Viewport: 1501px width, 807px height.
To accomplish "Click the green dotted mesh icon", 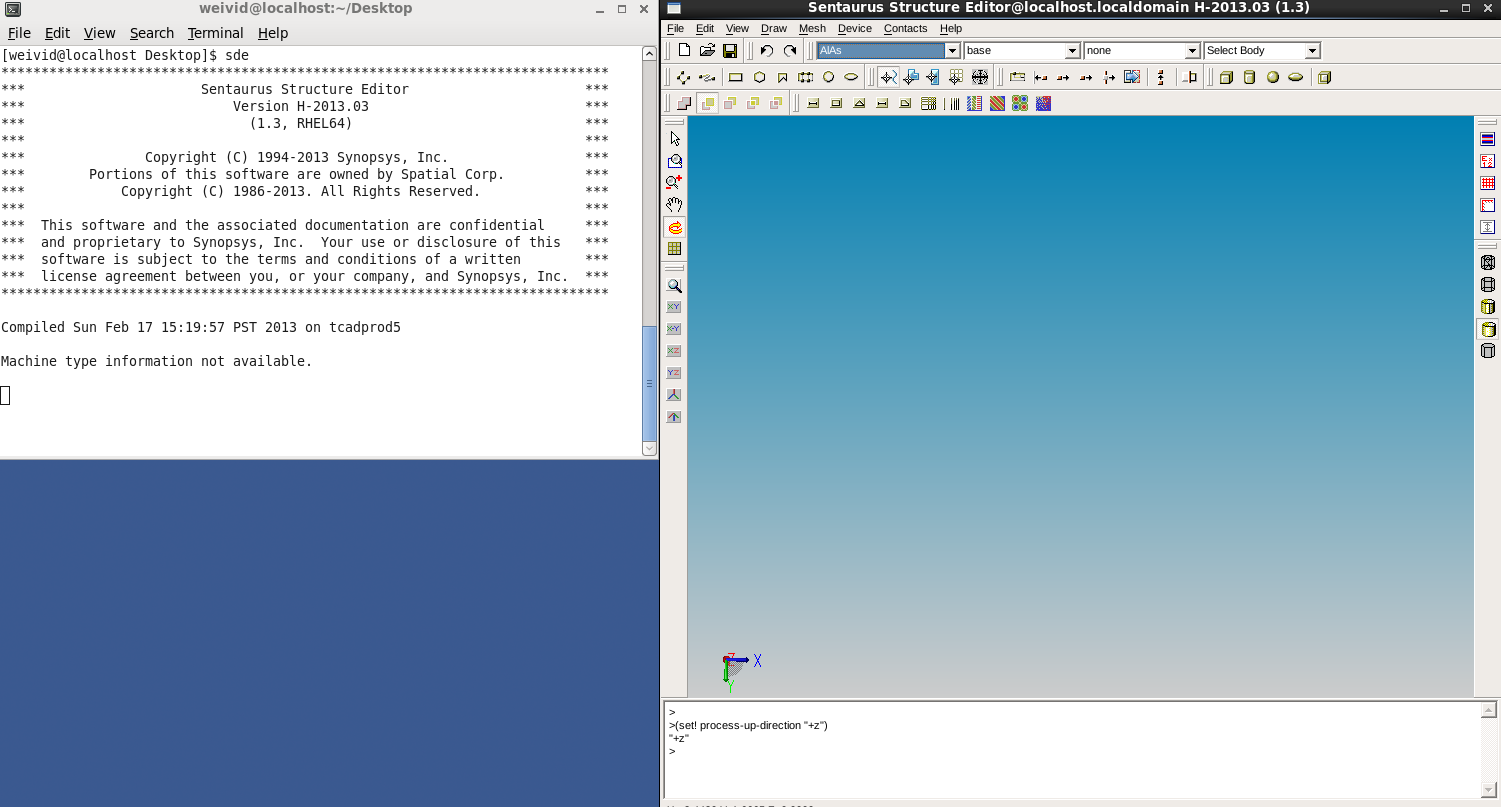I will [x=1020, y=104].
